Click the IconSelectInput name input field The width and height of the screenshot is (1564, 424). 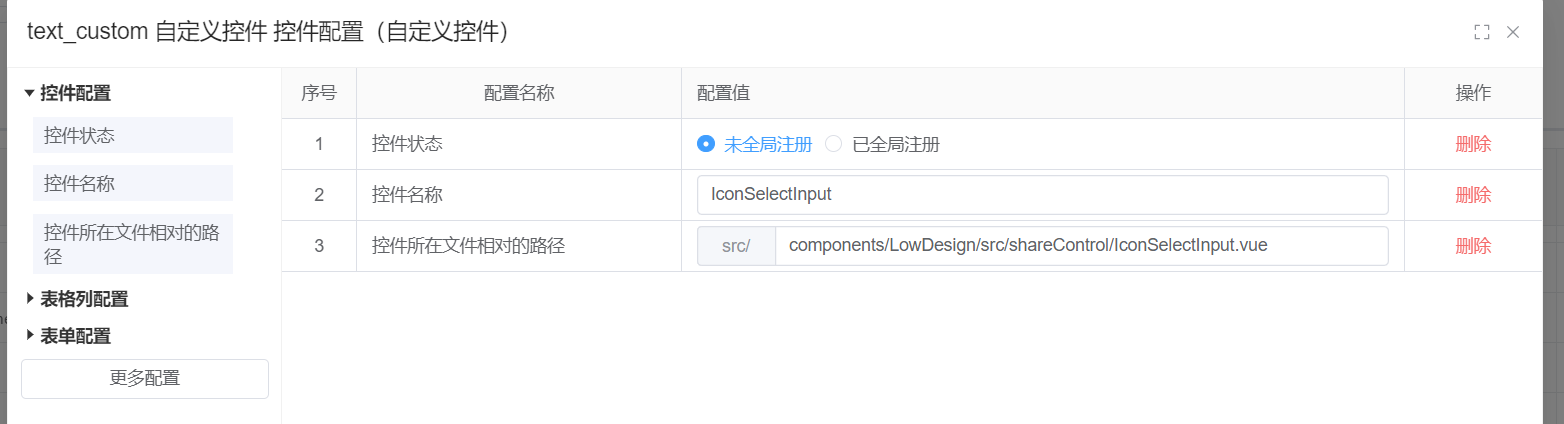[1042, 195]
